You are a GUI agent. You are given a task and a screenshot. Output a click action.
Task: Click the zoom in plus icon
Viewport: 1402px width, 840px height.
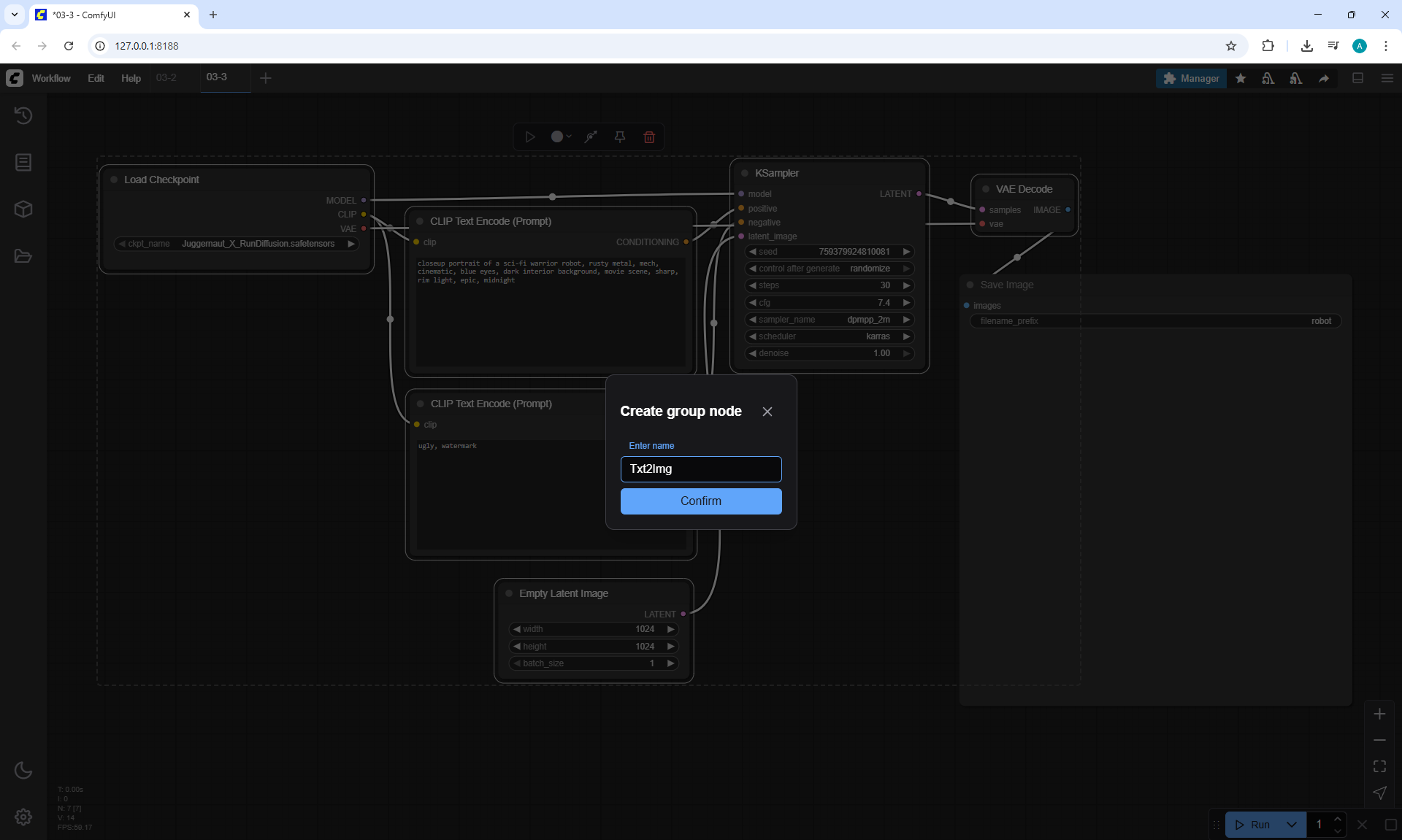point(1379,714)
